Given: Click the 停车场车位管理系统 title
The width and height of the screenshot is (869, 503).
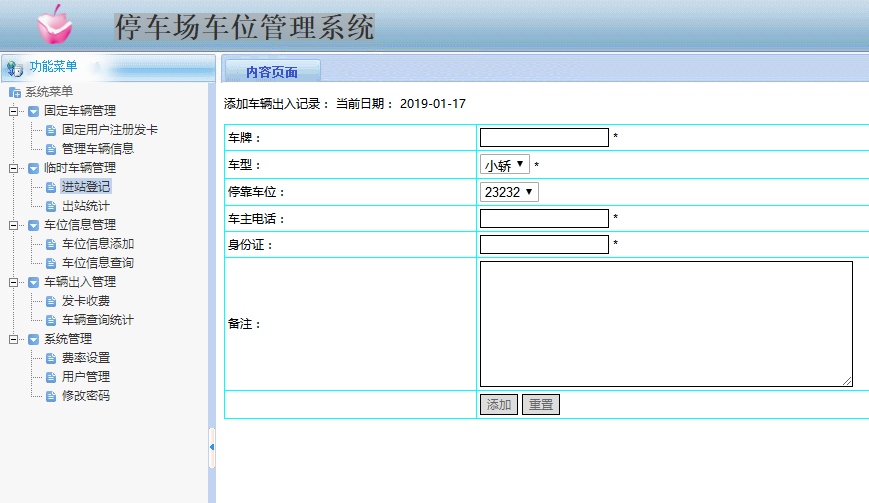Looking at the screenshot, I should (244, 27).
